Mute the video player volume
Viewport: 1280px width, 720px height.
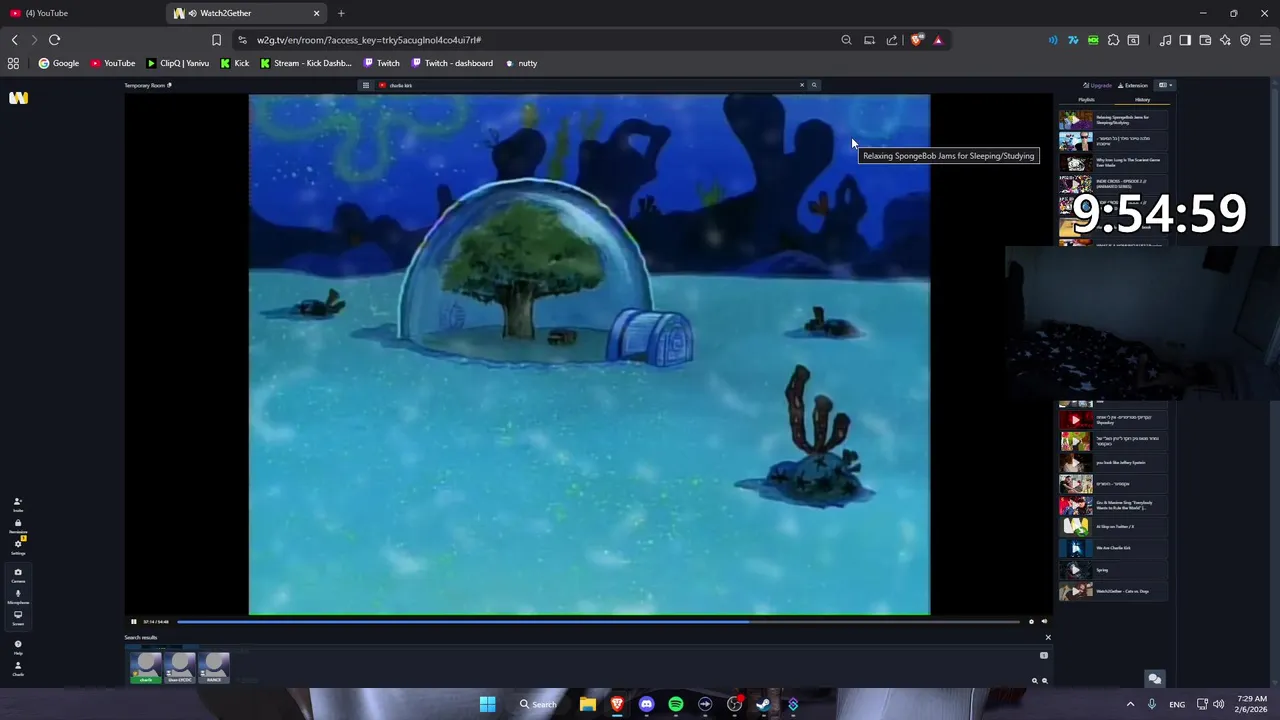[1044, 621]
